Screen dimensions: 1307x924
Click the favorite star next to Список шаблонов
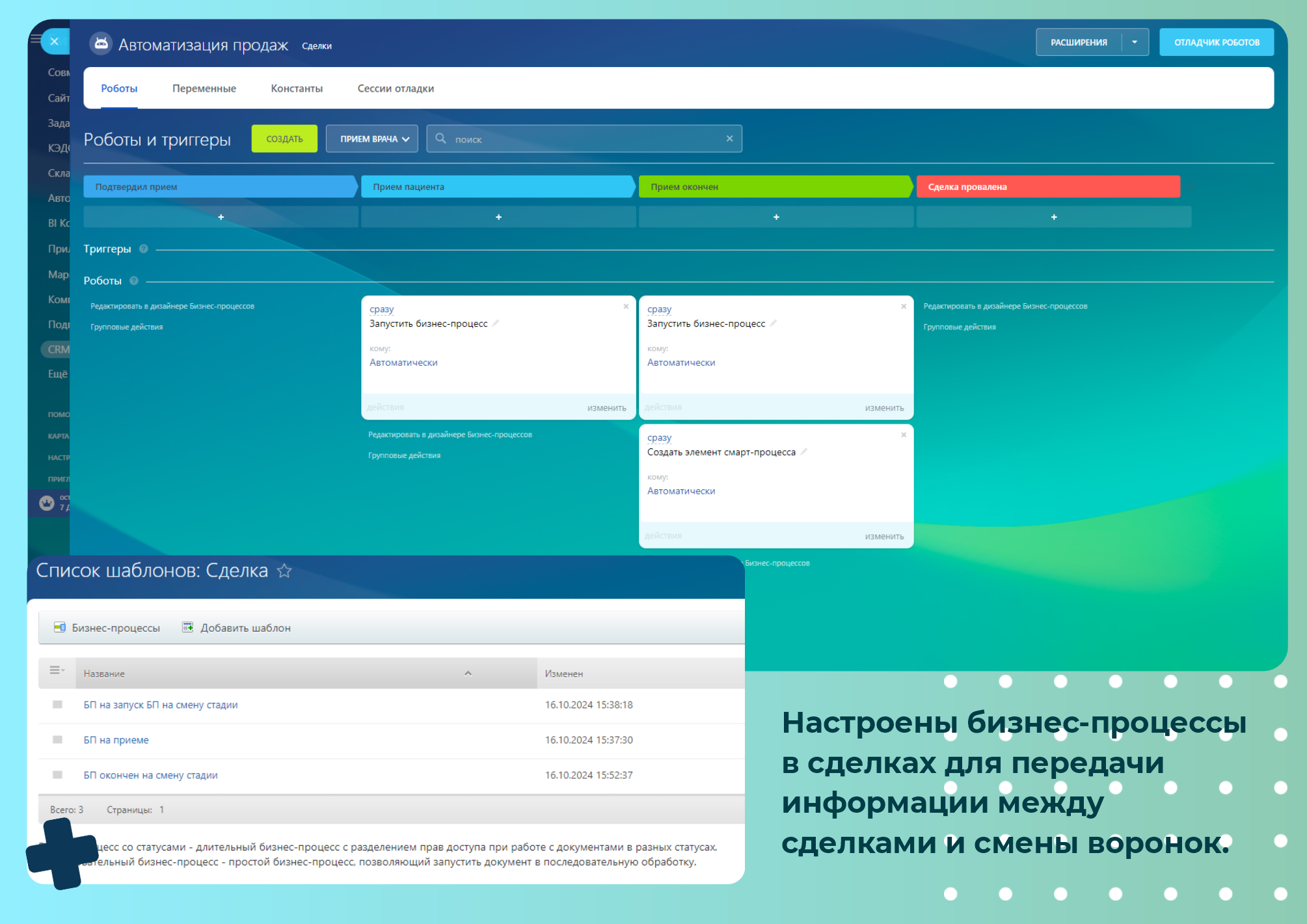point(284,571)
